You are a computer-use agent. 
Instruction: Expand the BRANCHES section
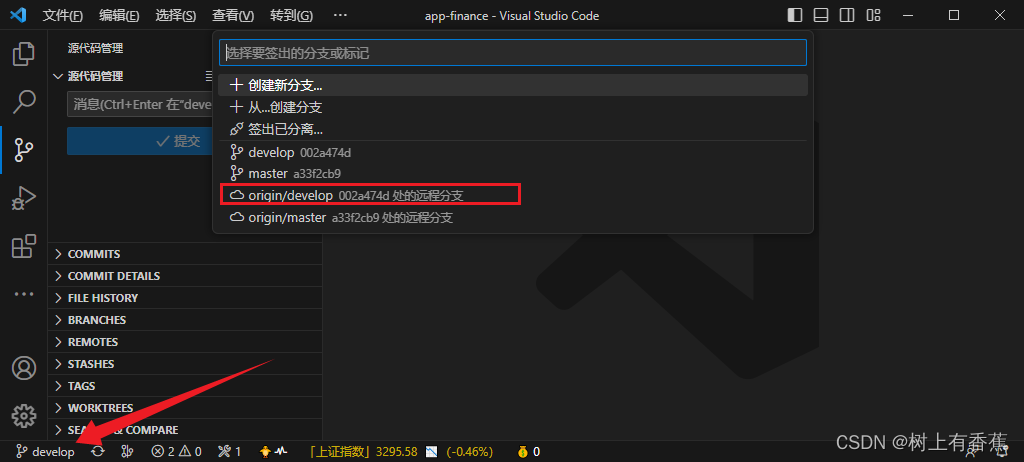(185, 320)
